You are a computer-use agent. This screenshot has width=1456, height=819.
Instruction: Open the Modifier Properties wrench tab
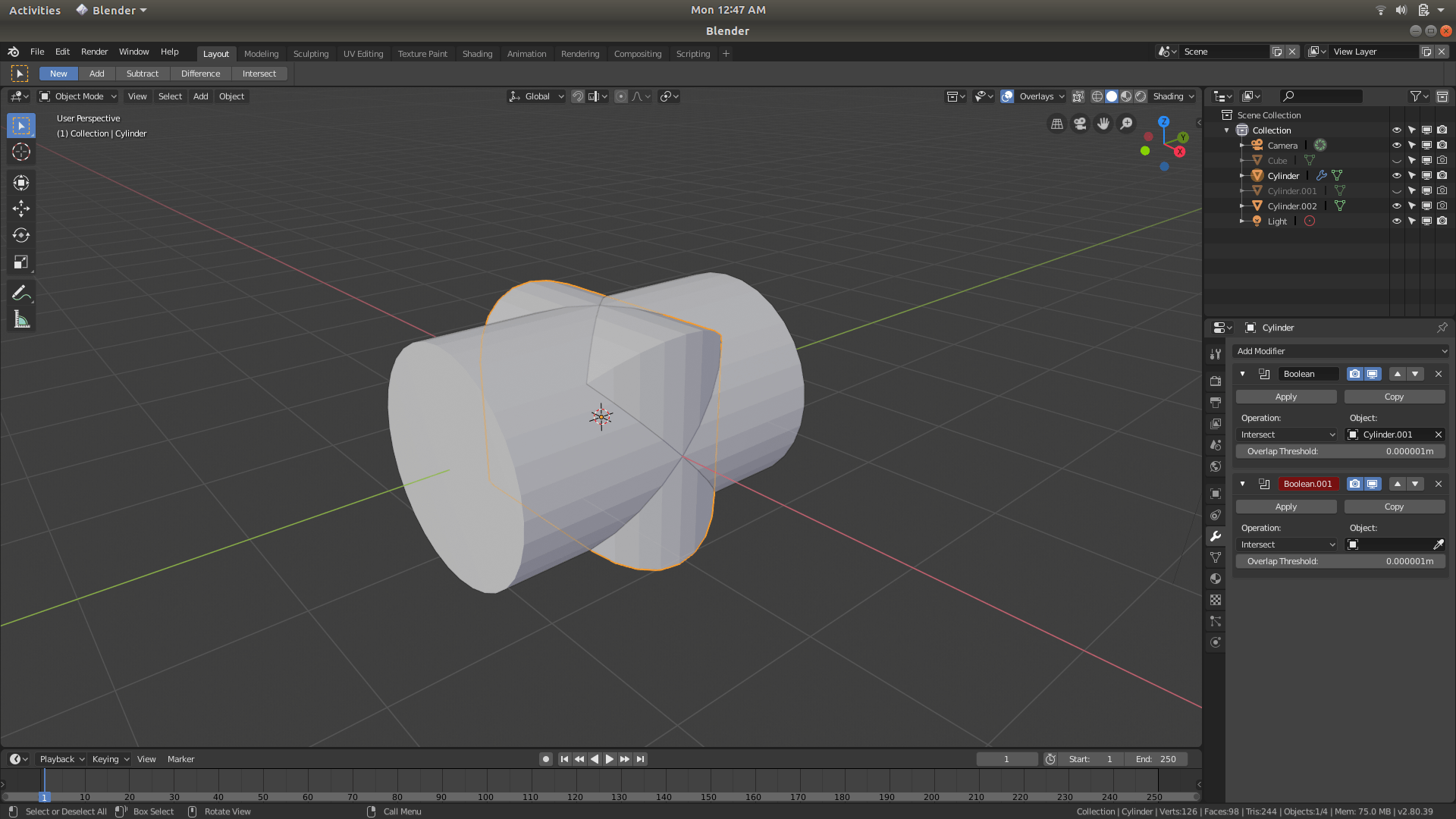[1216, 536]
